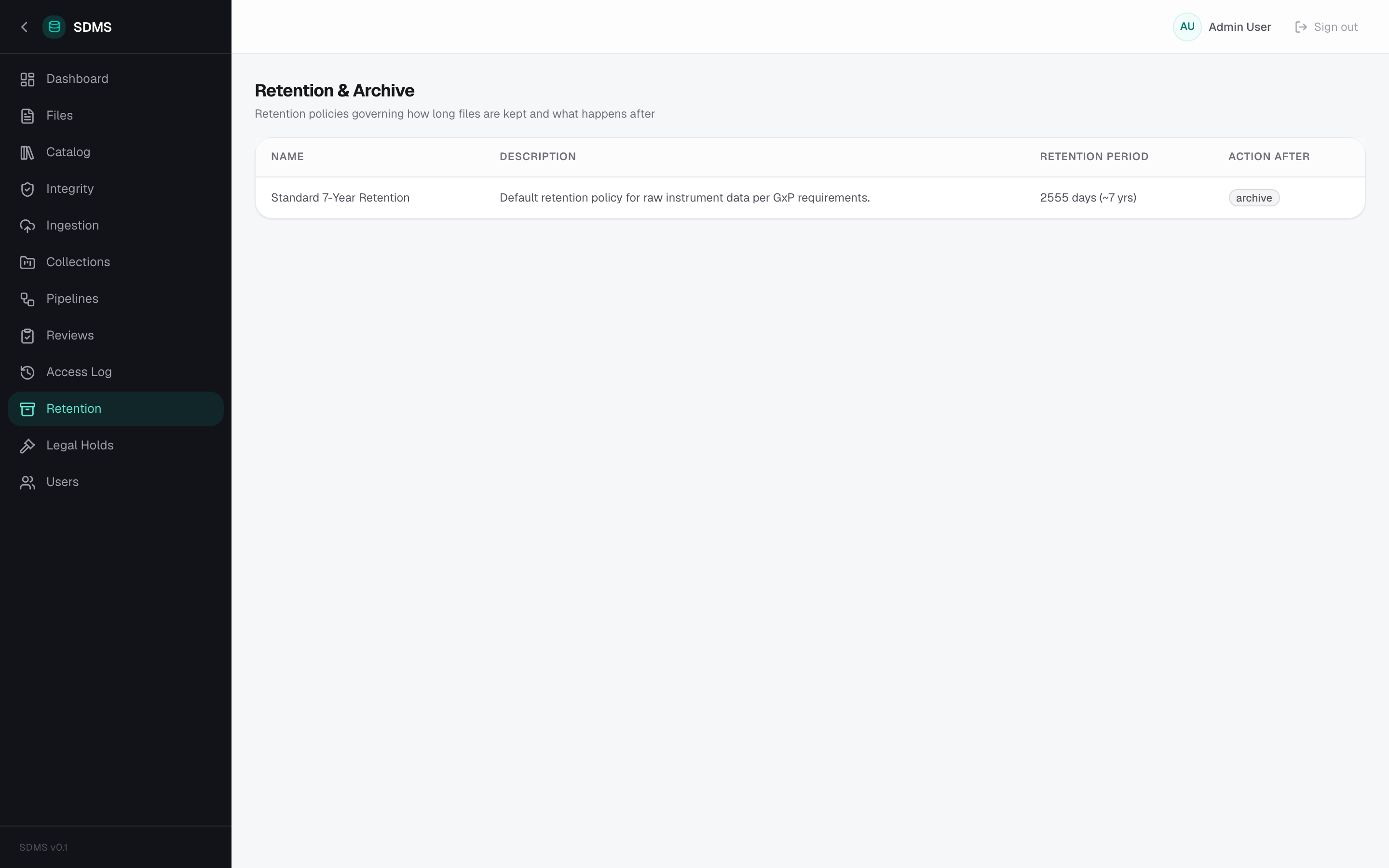Viewport: 1389px width, 868px height.
Task: Click the Retention & Archive heading
Action: click(334, 91)
